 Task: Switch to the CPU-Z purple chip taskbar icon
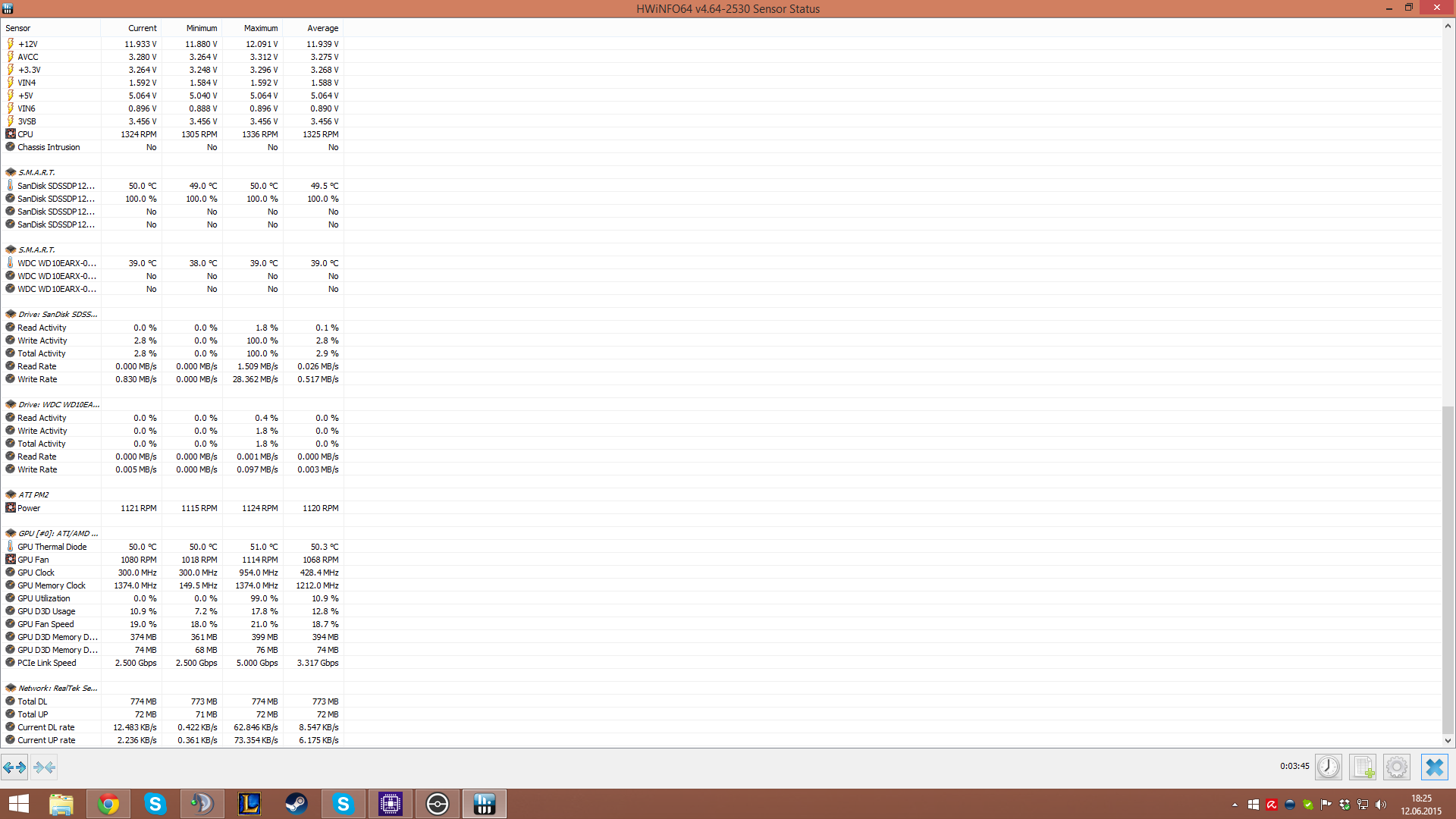[x=390, y=804]
